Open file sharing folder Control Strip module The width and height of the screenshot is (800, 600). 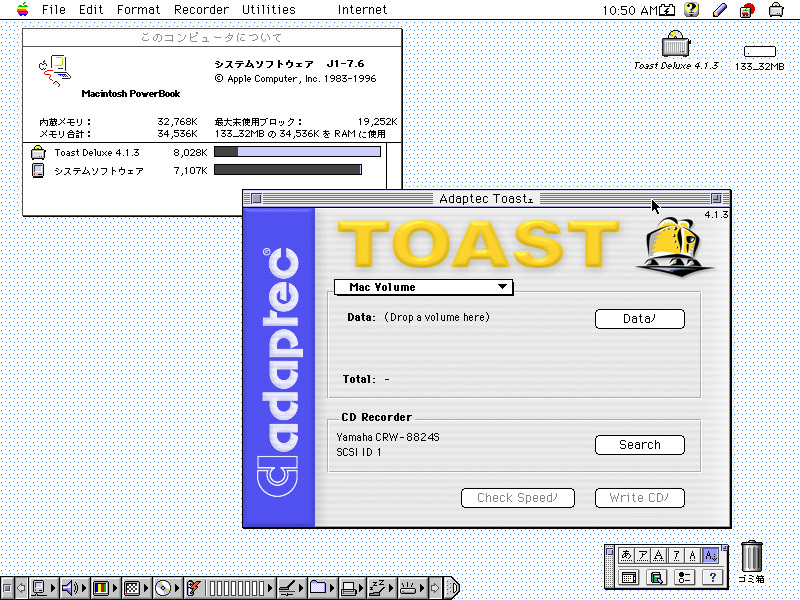coord(322,588)
